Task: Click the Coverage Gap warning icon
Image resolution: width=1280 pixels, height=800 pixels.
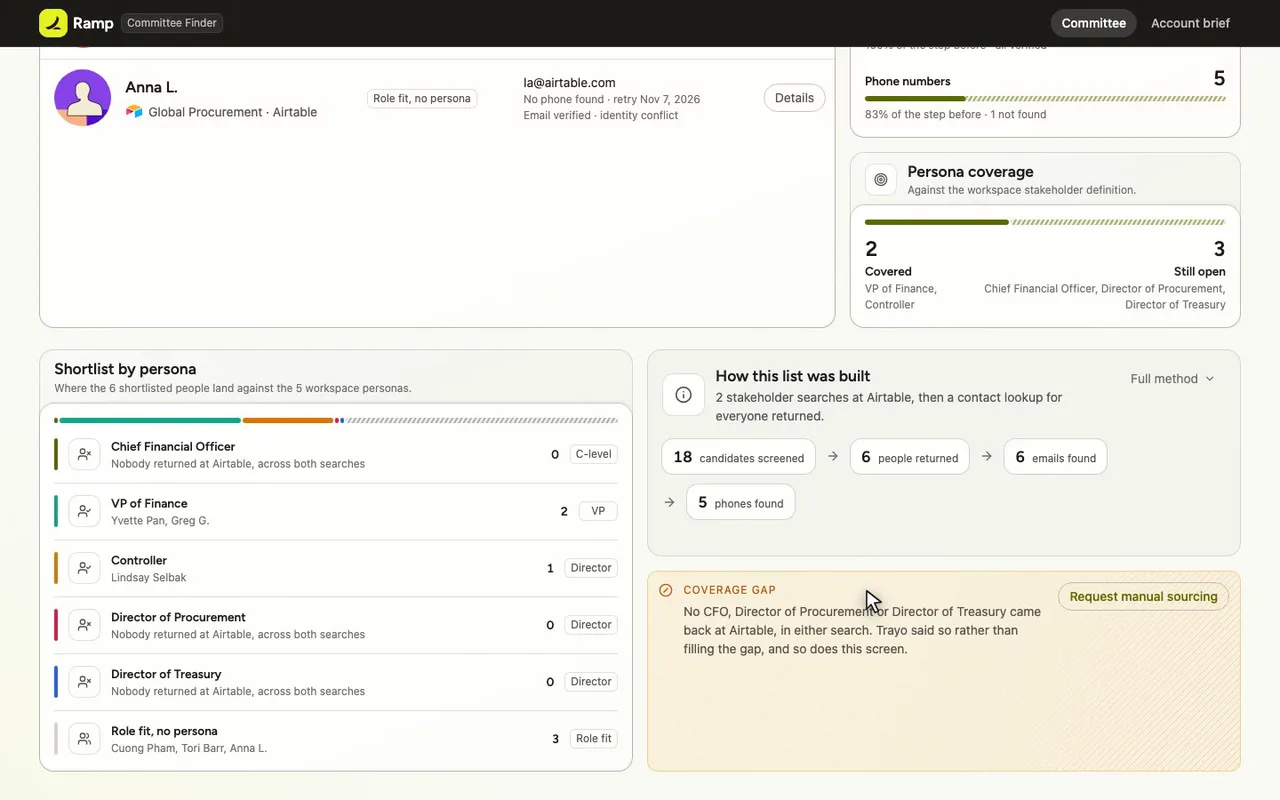Action: tap(666, 590)
